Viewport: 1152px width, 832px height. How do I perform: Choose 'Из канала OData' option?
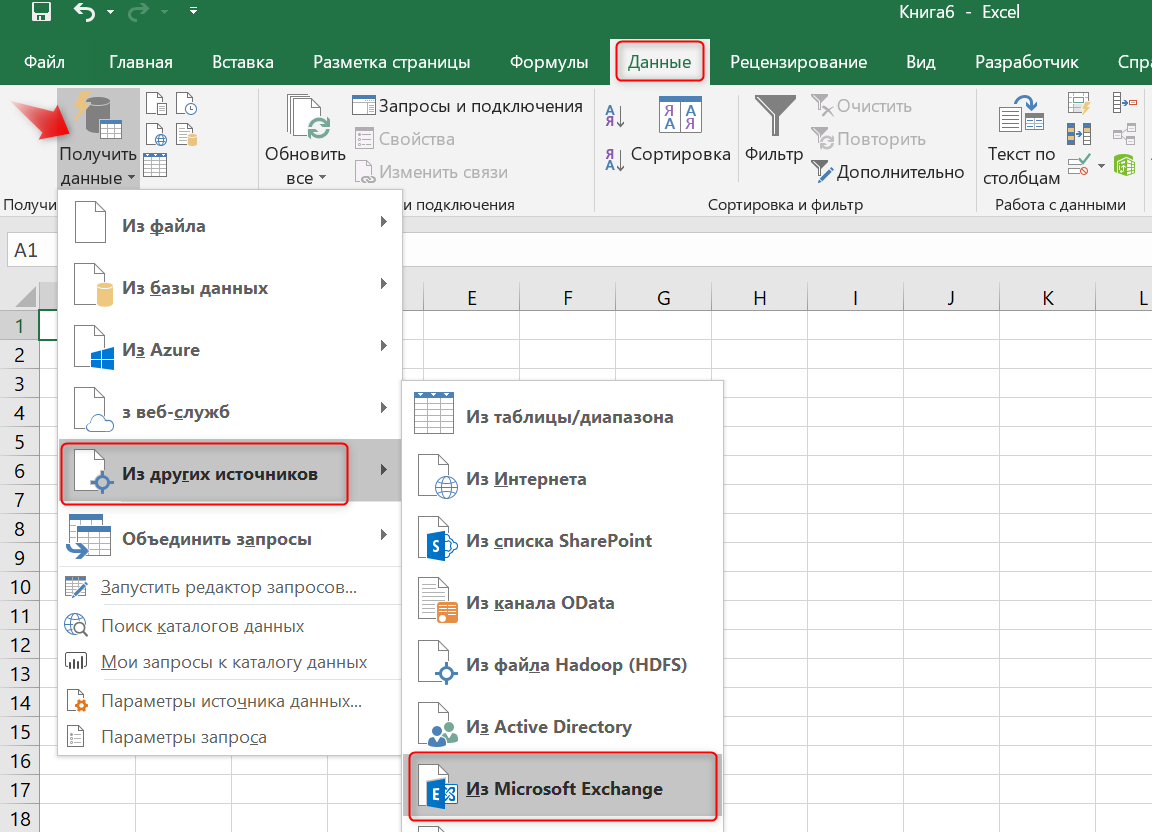click(563, 601)
